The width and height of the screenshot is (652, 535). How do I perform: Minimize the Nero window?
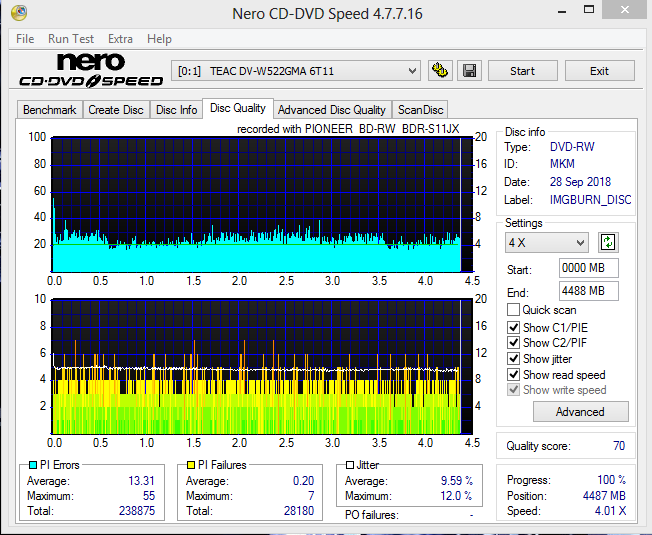tap(562, 10)
